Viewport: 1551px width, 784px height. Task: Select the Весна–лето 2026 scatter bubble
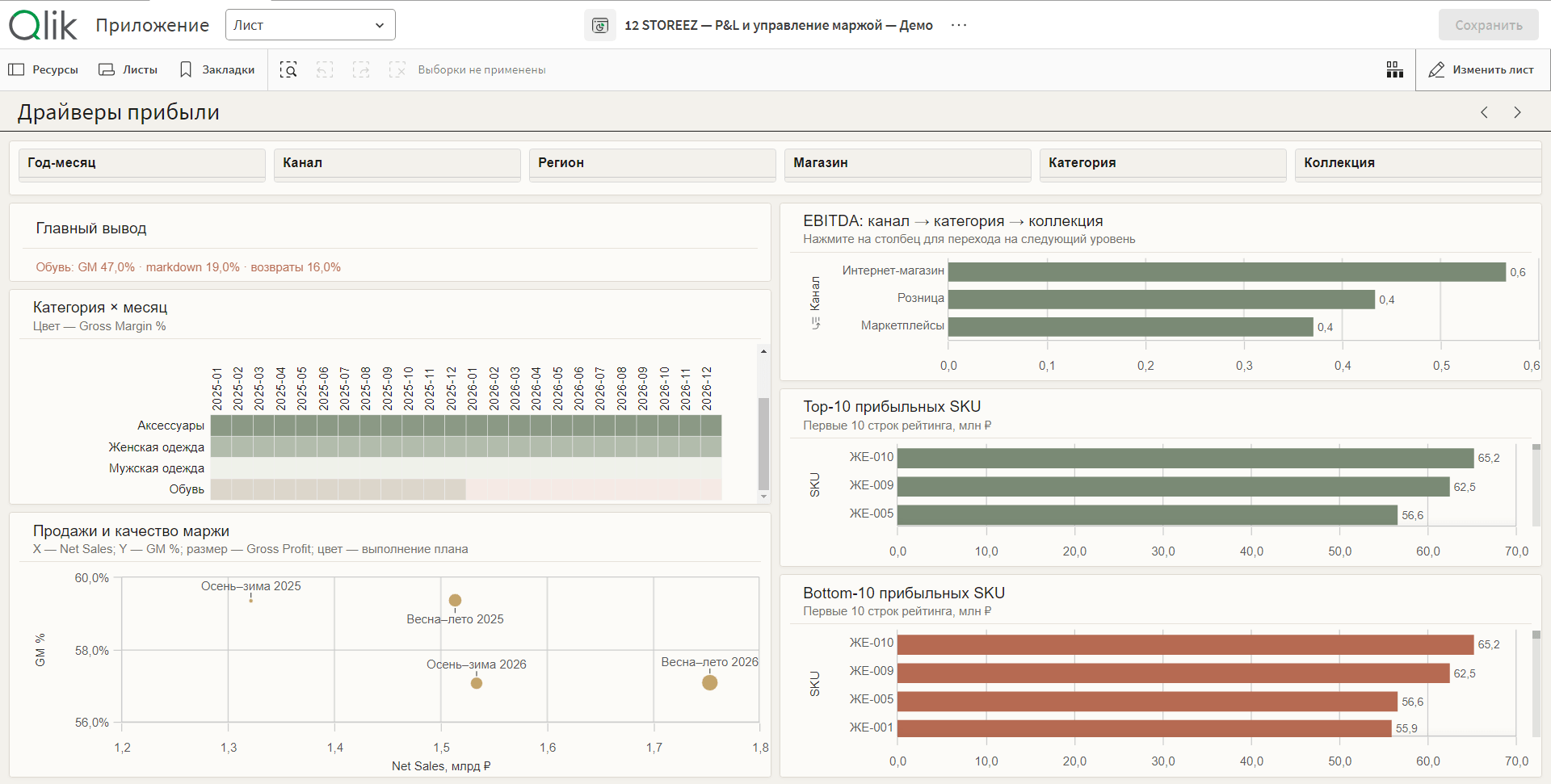coord(710,682)
